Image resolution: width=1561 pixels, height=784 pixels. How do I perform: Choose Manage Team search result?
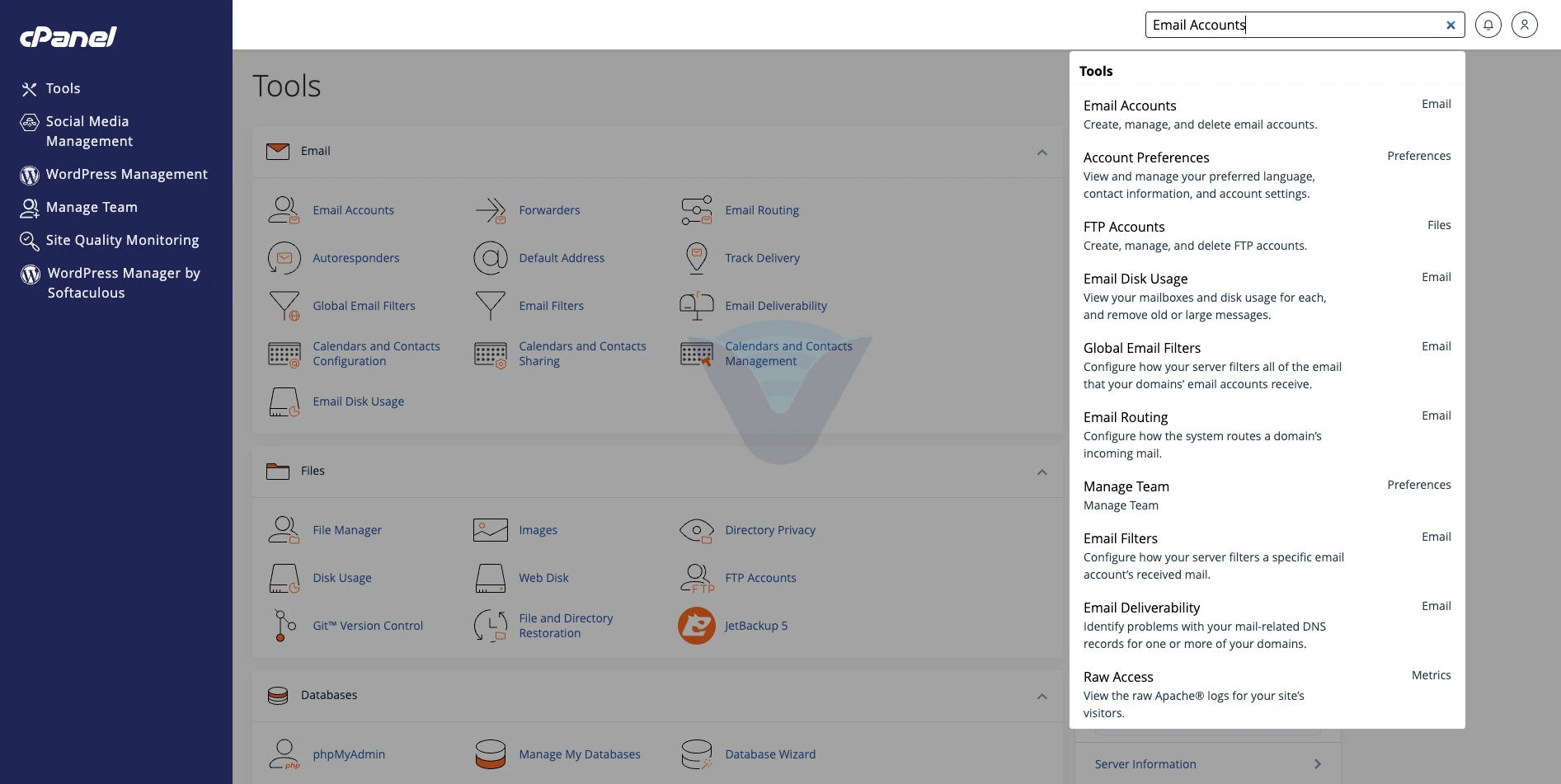click(x=1267, y=495)
